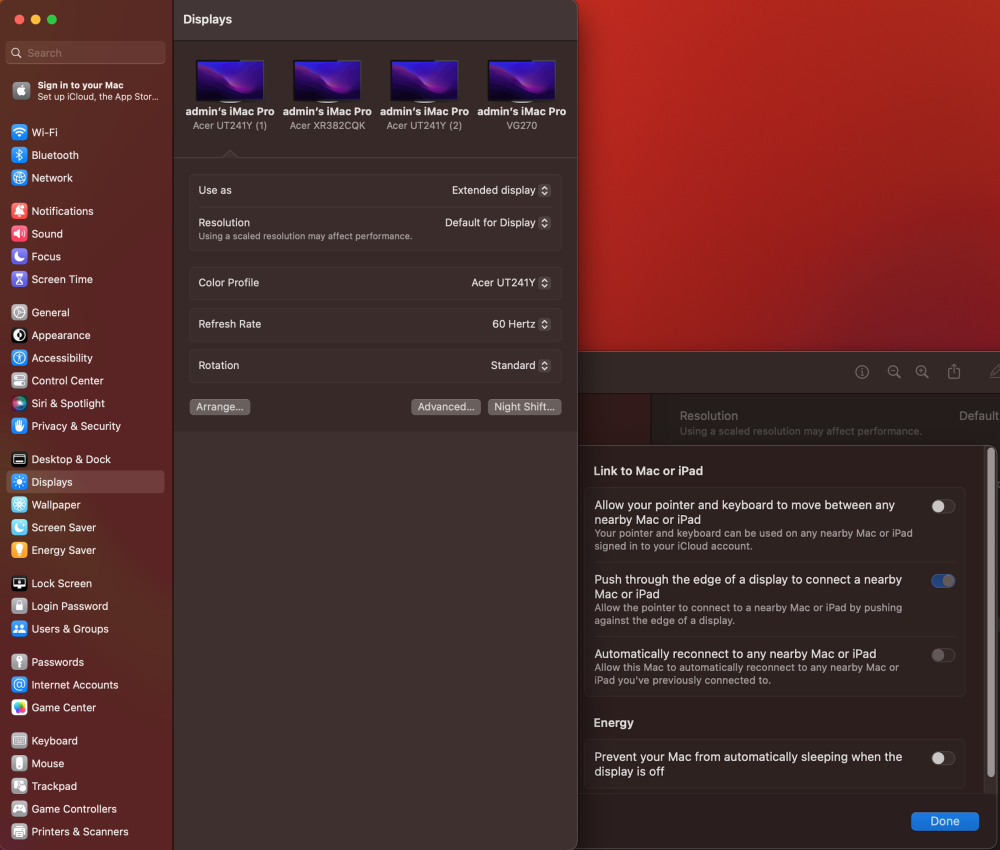The width and height of the screenshot is (1000, 850).
Task: Open Privacy & Security pane
Action: point(85,426)
